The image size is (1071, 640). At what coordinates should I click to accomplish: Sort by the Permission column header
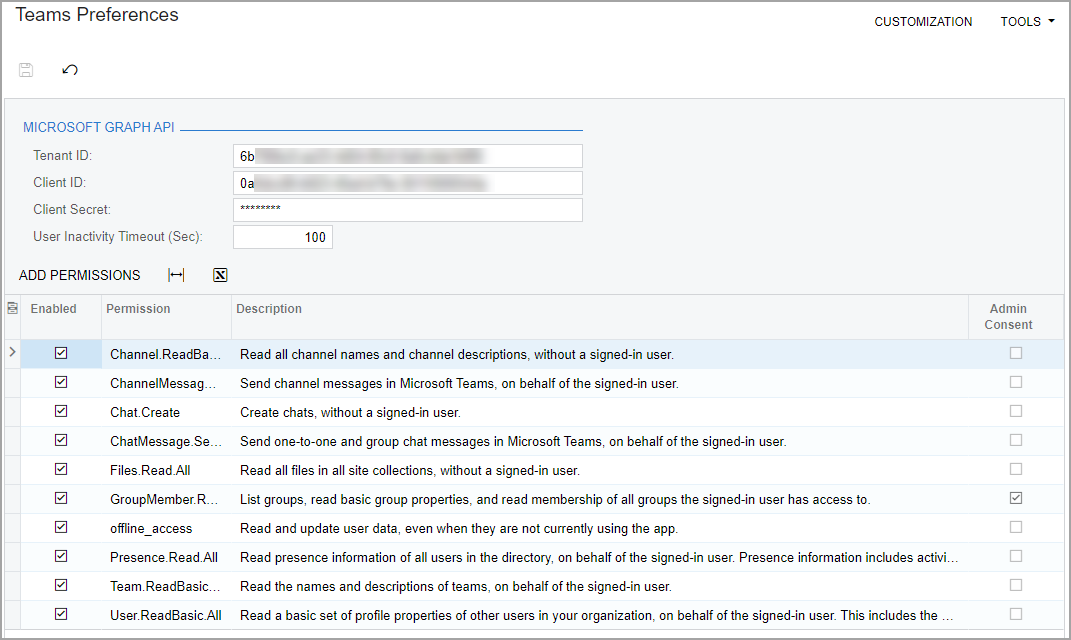click(139, 309)
